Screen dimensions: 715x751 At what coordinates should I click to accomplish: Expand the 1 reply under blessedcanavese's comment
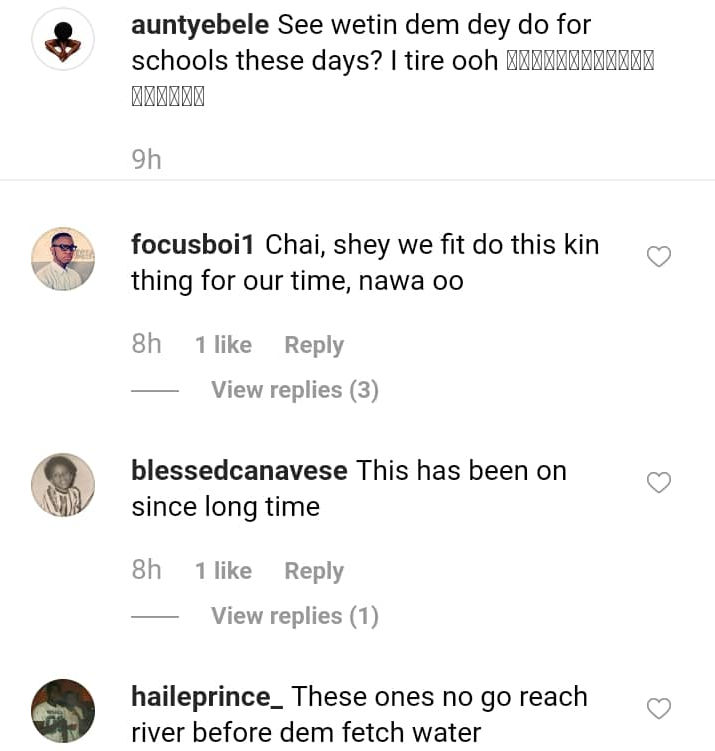[294, 616]
